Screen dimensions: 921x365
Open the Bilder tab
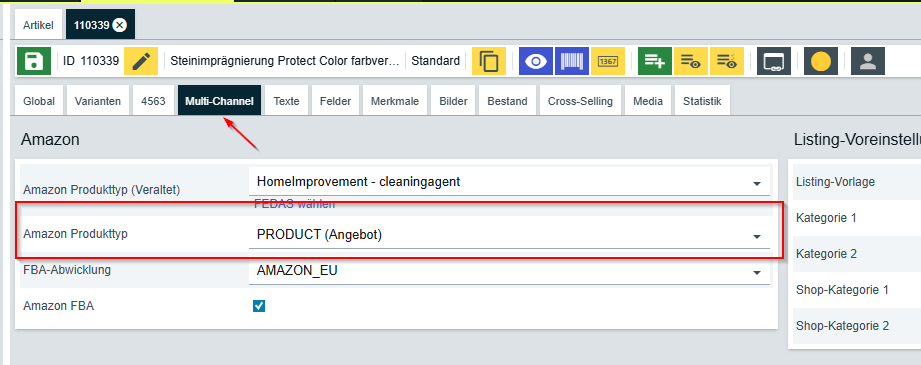[453, 101]
